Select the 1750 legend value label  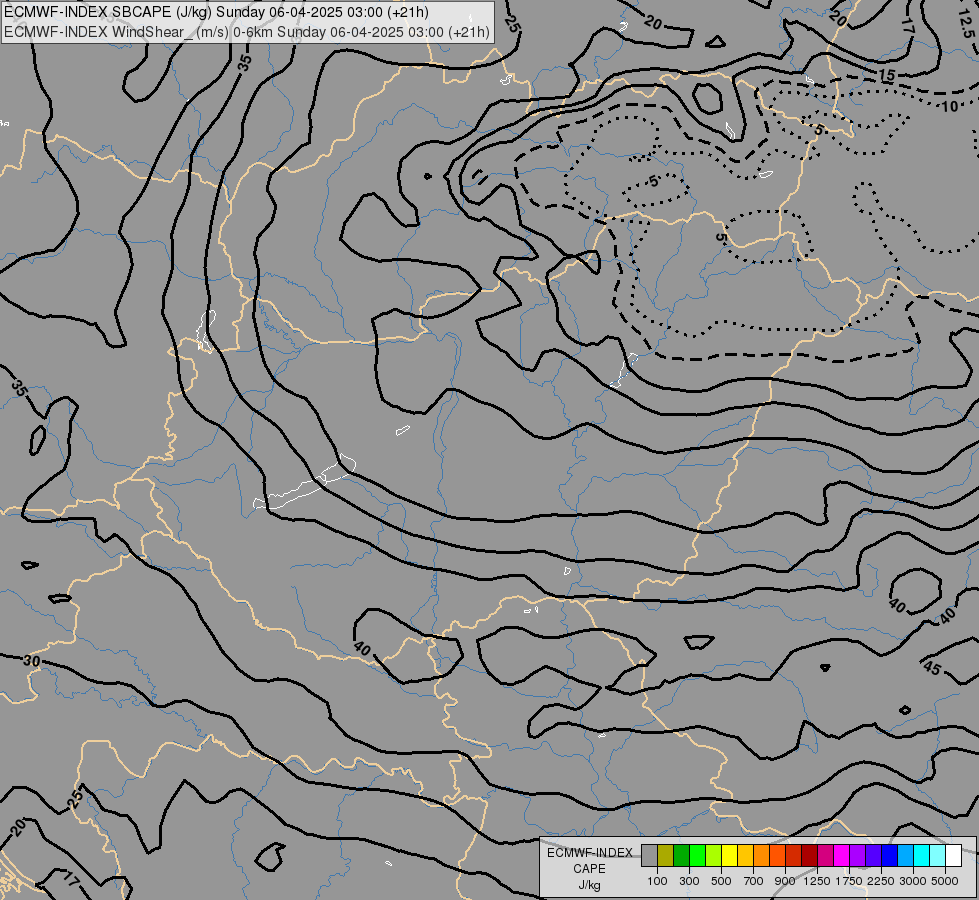[x=849, y=881]
